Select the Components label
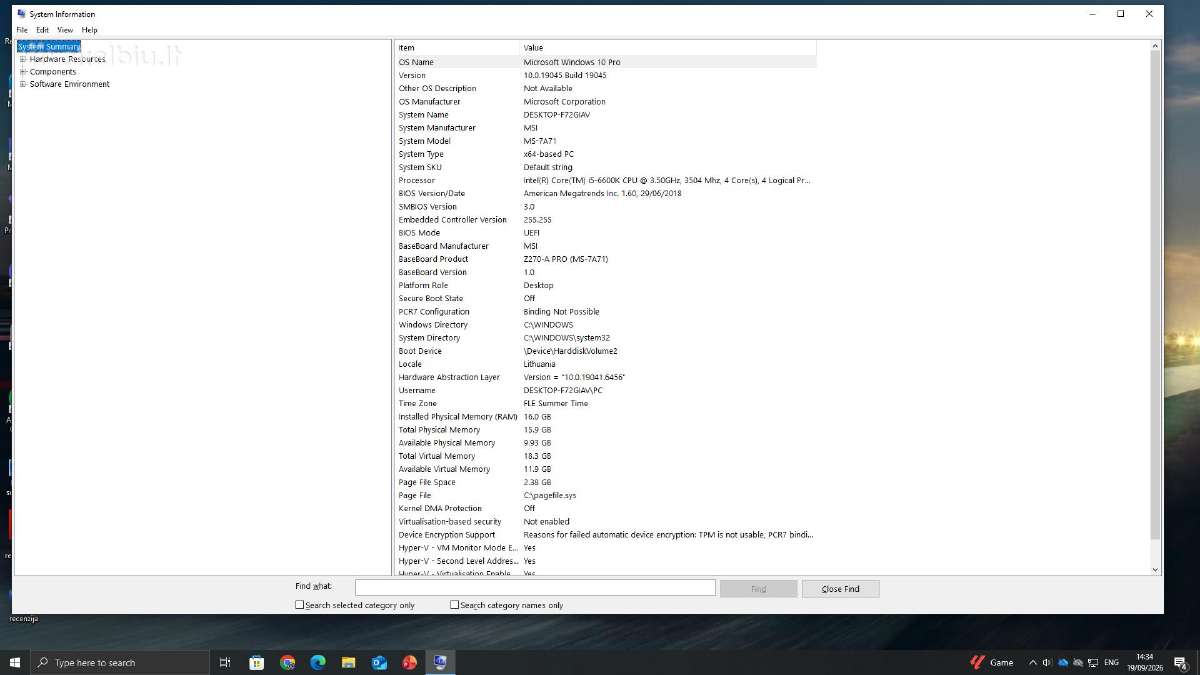This screenshot has height=675, width=1200. (x=53, y=72)
